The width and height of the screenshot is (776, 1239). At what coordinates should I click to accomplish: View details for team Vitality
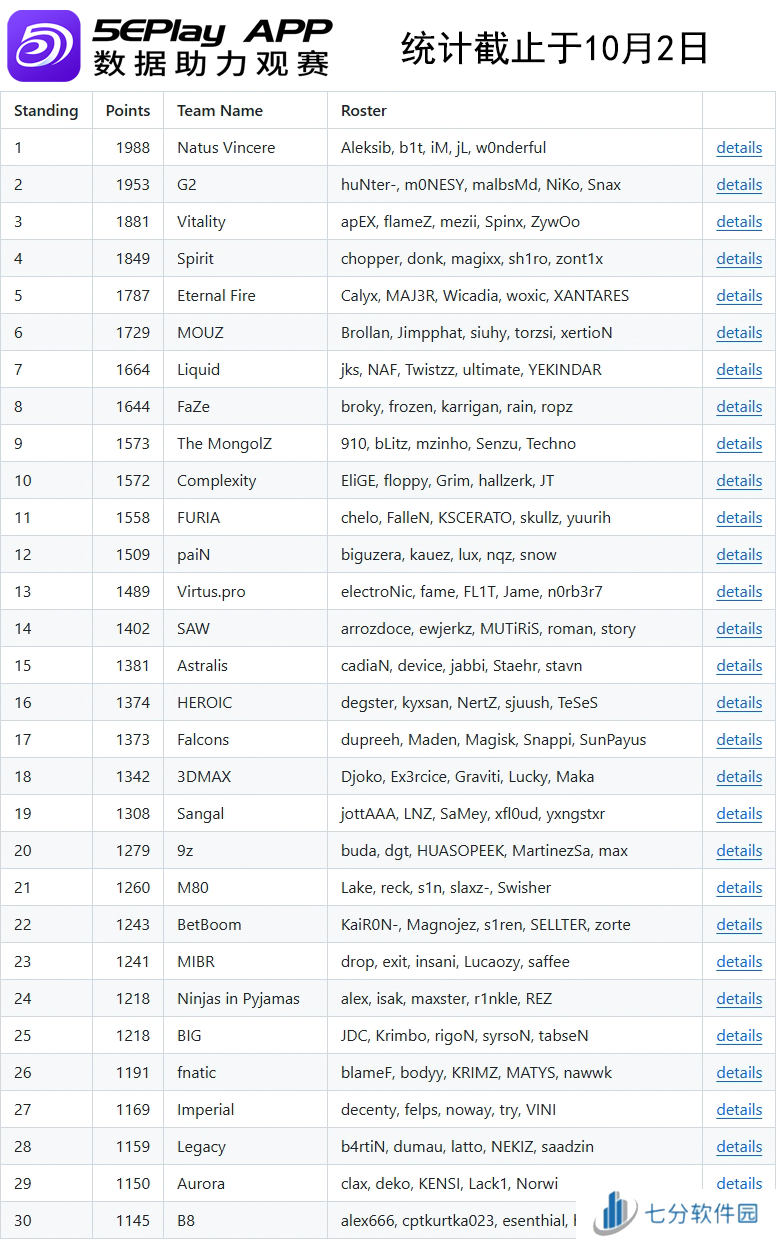(x=739, y=222)
